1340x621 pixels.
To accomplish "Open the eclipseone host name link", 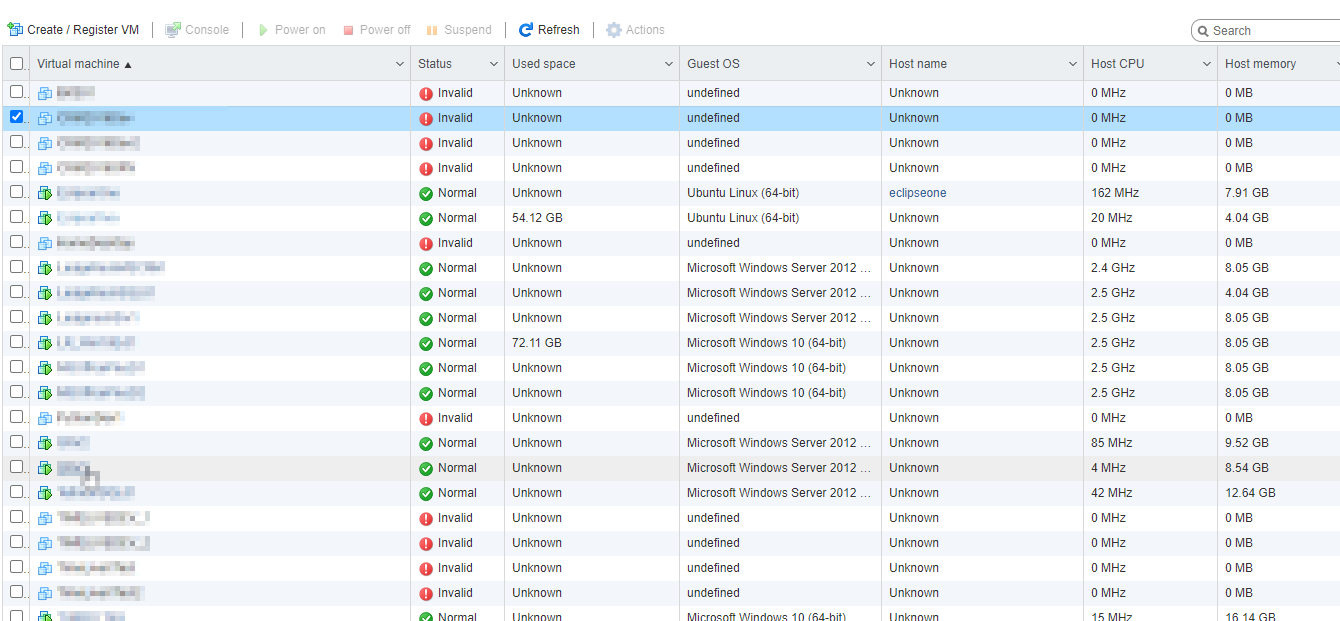I will point(918,193).
